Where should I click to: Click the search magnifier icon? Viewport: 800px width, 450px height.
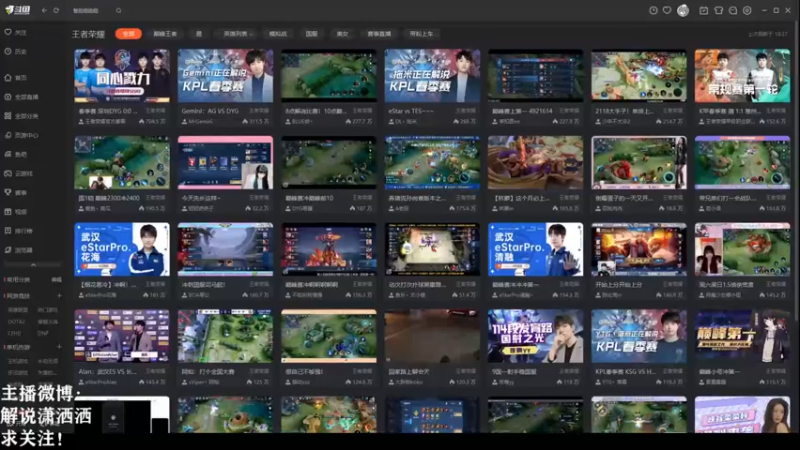(x=118, y=10)
